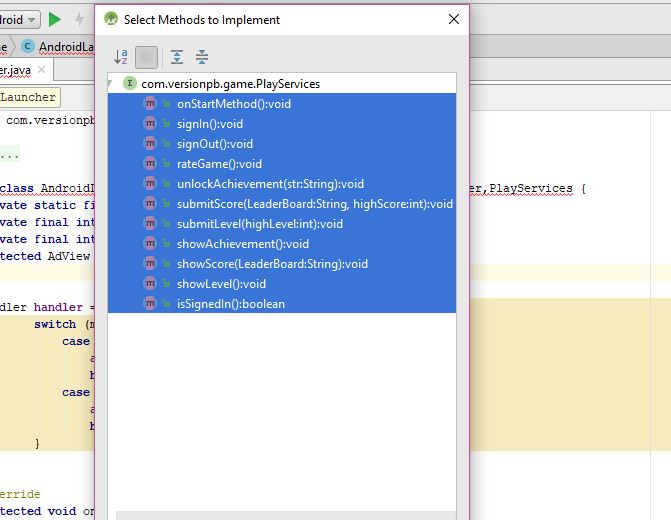Image resolution: width=671 pixels, height=520 pixels.
Task: Click the 'switch' keyword in editor
Action: click(55, 324)
